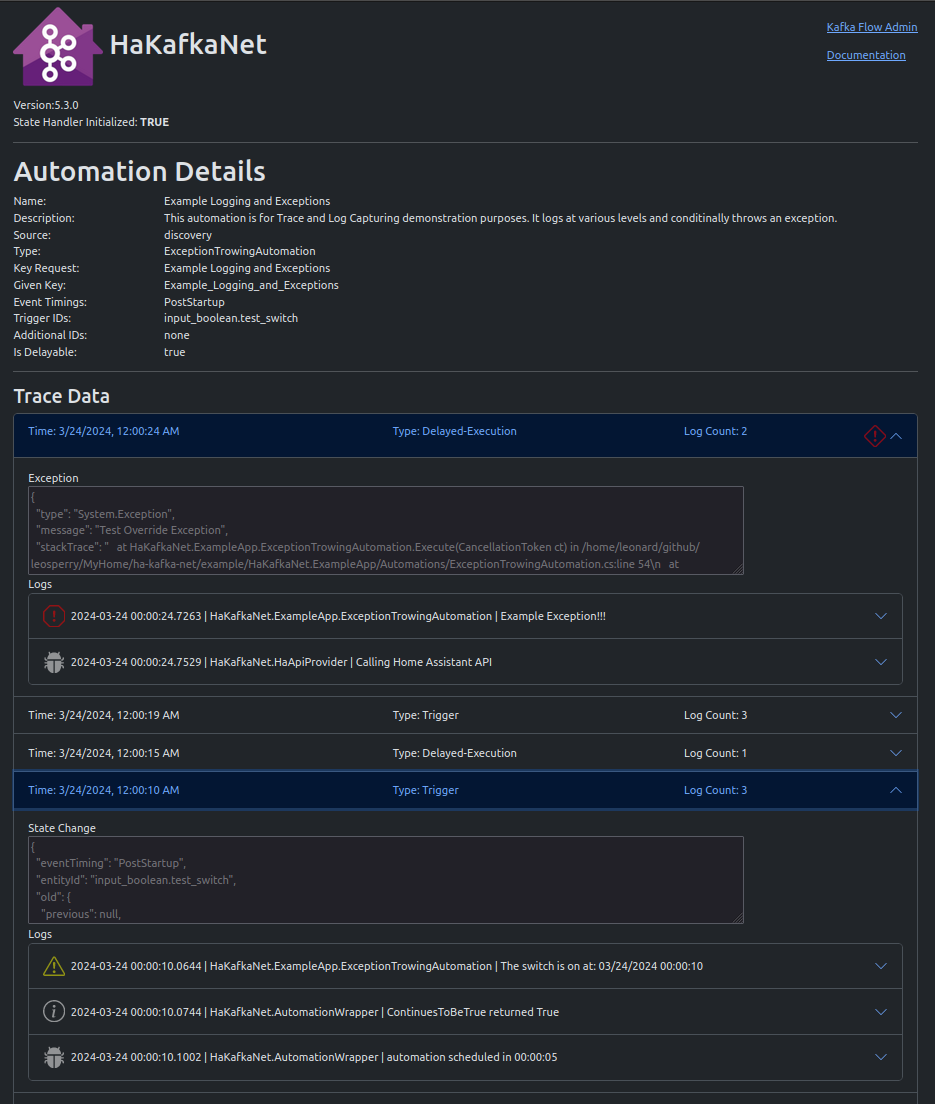935x1104 pixels.
Task: Click 'Type: Delayed-Execution' in 12:00:15 row
Action: click(x=454, y=753)
